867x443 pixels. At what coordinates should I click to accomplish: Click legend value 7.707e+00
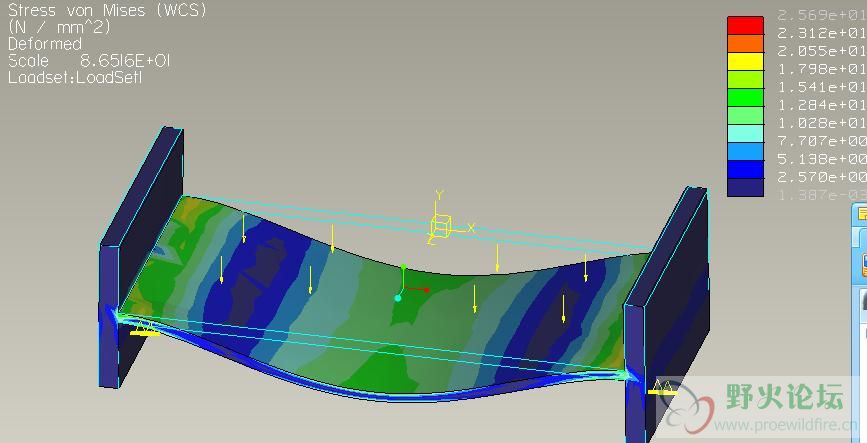822,140
